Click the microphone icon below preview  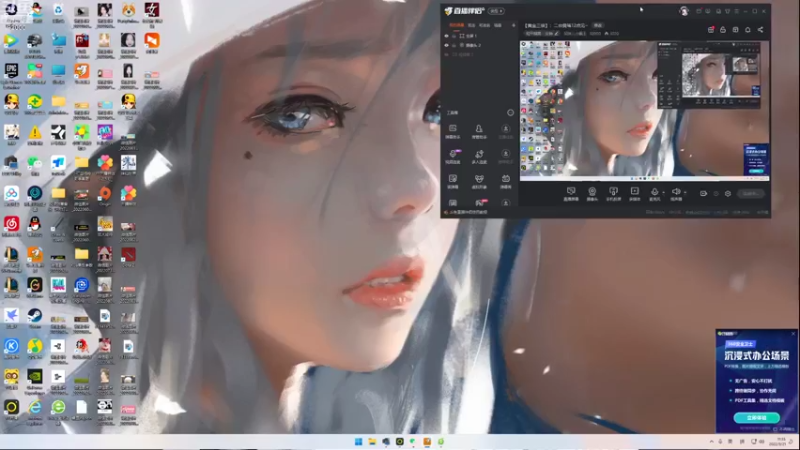tap(655, 193)
